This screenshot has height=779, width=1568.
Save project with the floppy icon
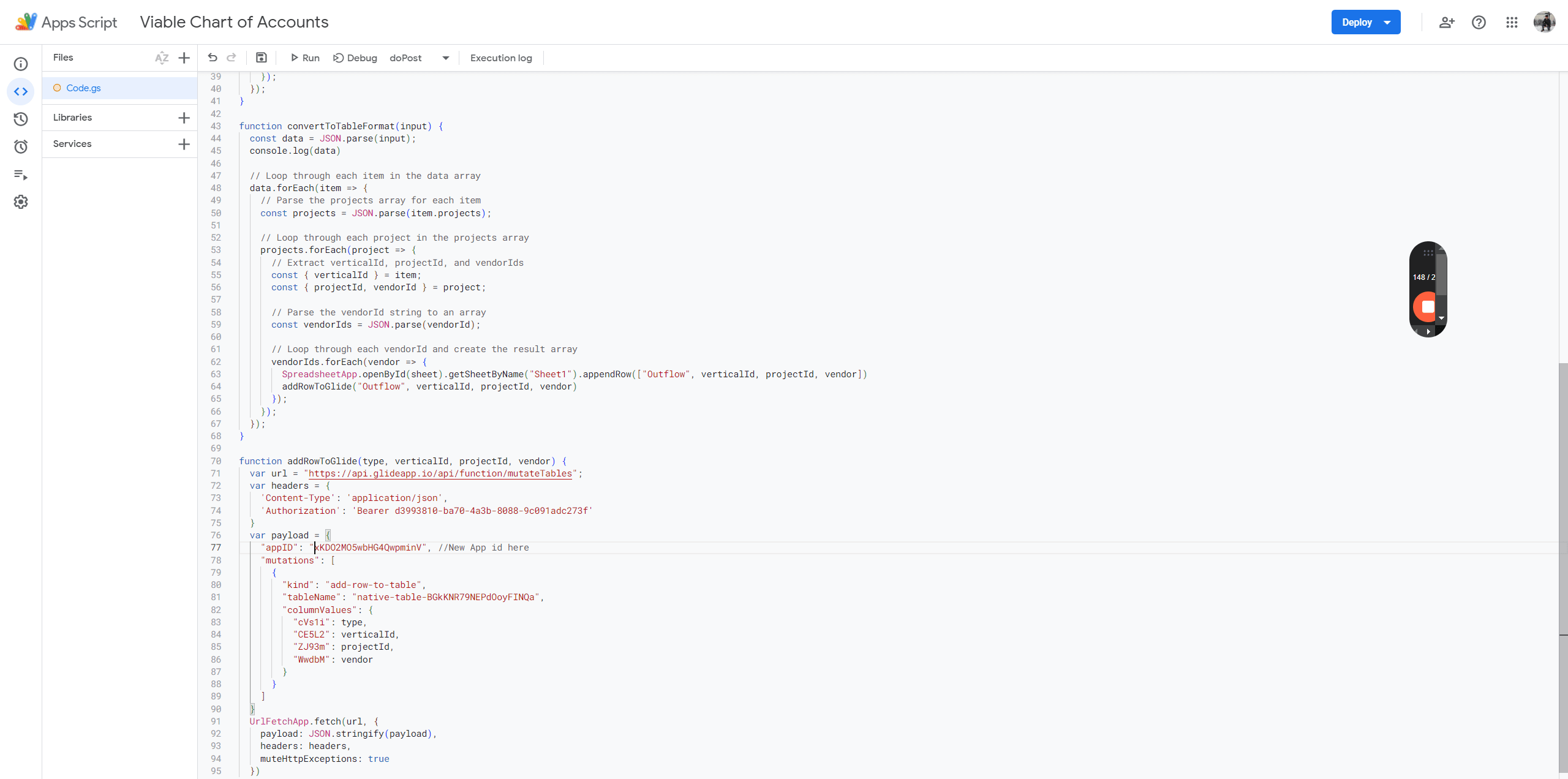pos(262,58)
